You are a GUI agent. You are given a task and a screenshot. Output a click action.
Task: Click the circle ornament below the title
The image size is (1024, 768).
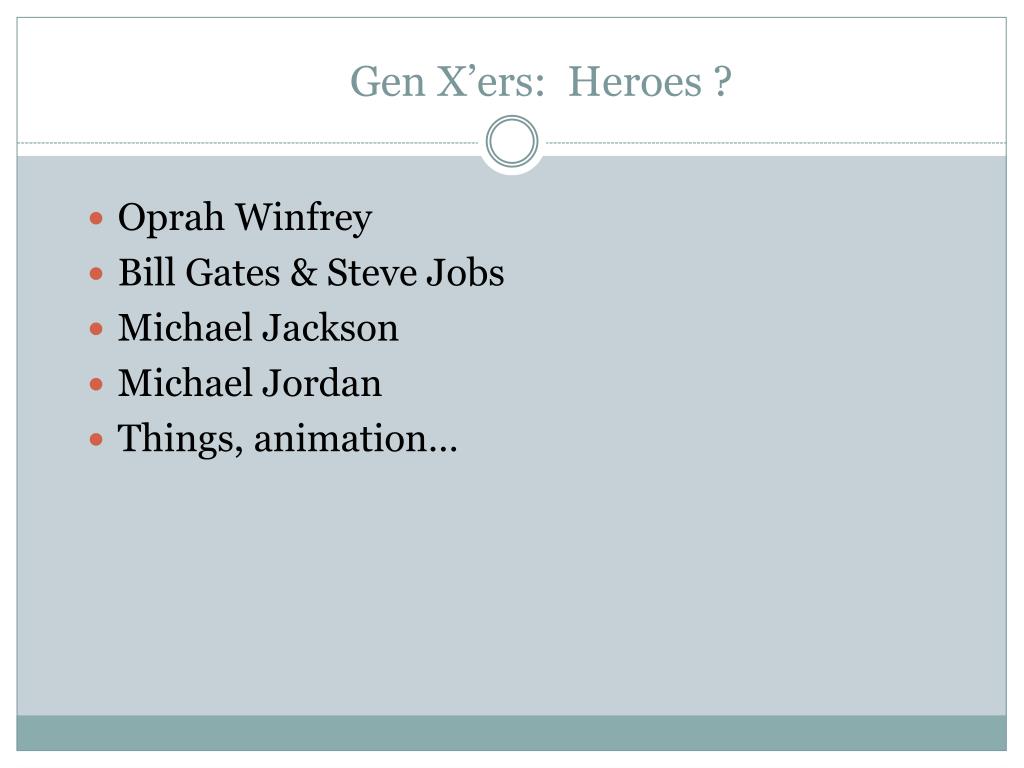512,141
